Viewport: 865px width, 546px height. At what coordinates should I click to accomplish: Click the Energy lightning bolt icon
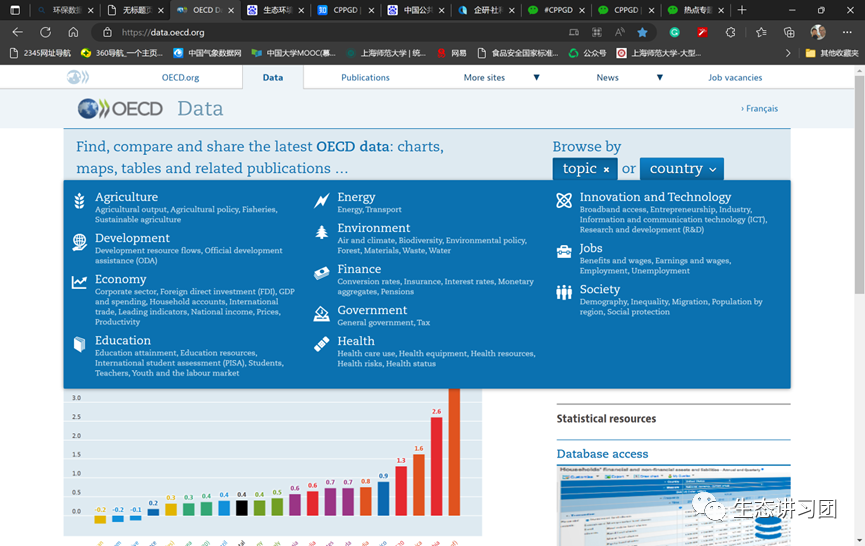(x=322, y=201)
